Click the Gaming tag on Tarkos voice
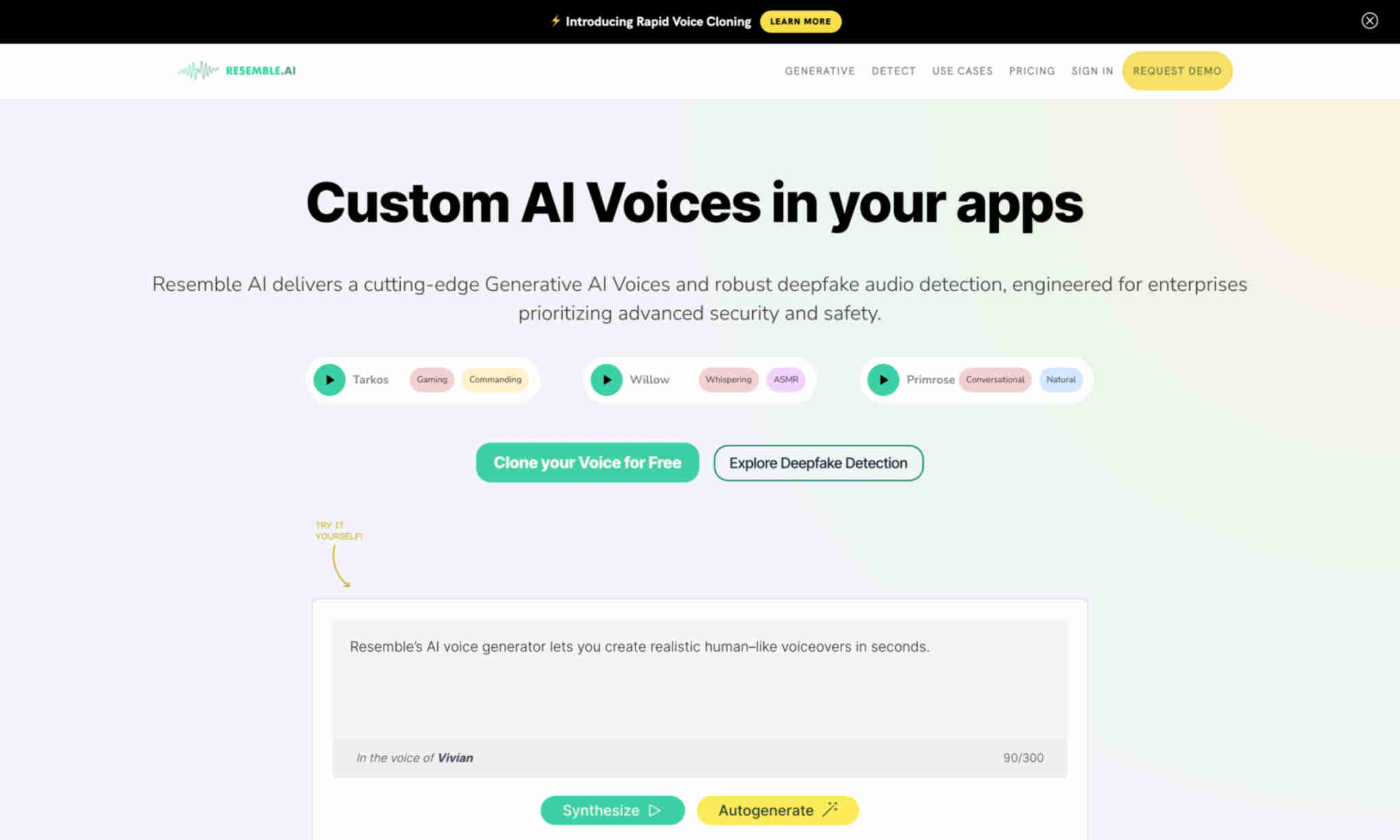The height and width of the screenshot is (840, 1400). coord(431,379)
